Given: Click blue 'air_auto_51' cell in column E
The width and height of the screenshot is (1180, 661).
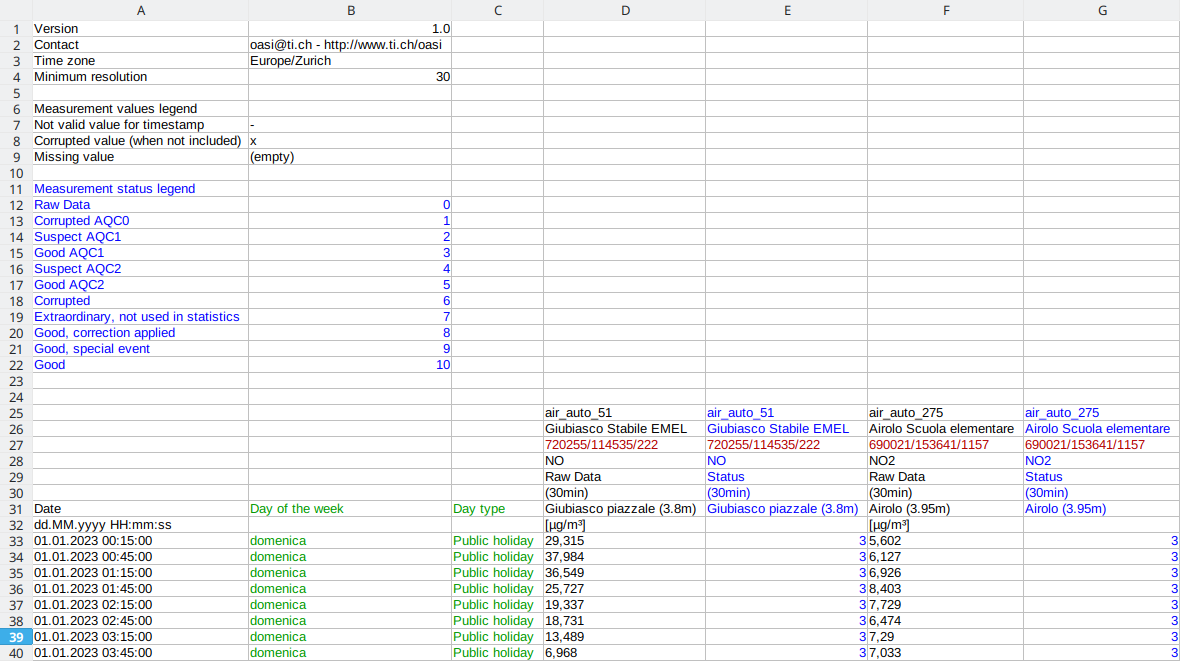Looking at the screenshot, I should pos(786,413).
